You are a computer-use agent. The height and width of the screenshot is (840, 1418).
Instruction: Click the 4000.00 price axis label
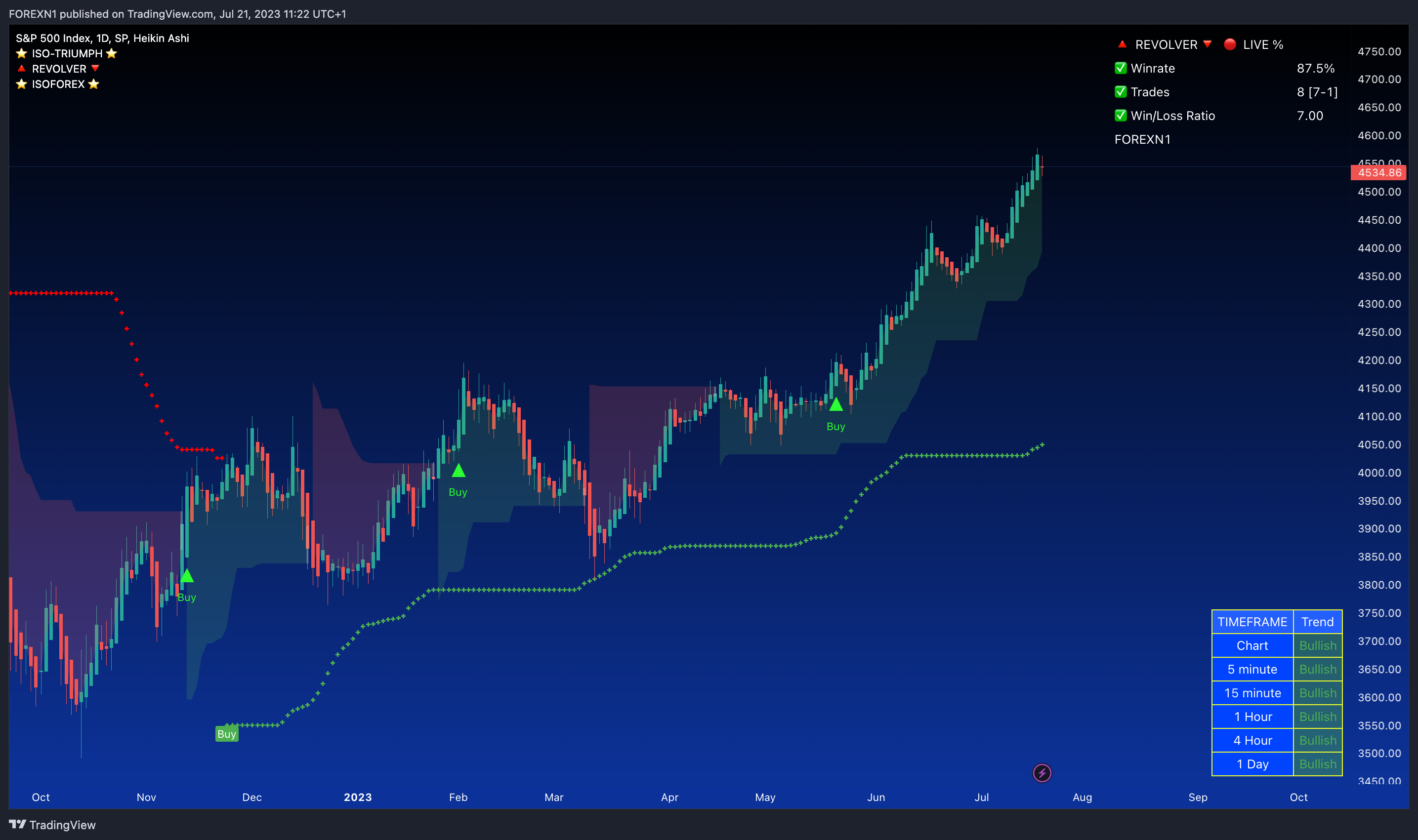click(x=1379, y=473)
